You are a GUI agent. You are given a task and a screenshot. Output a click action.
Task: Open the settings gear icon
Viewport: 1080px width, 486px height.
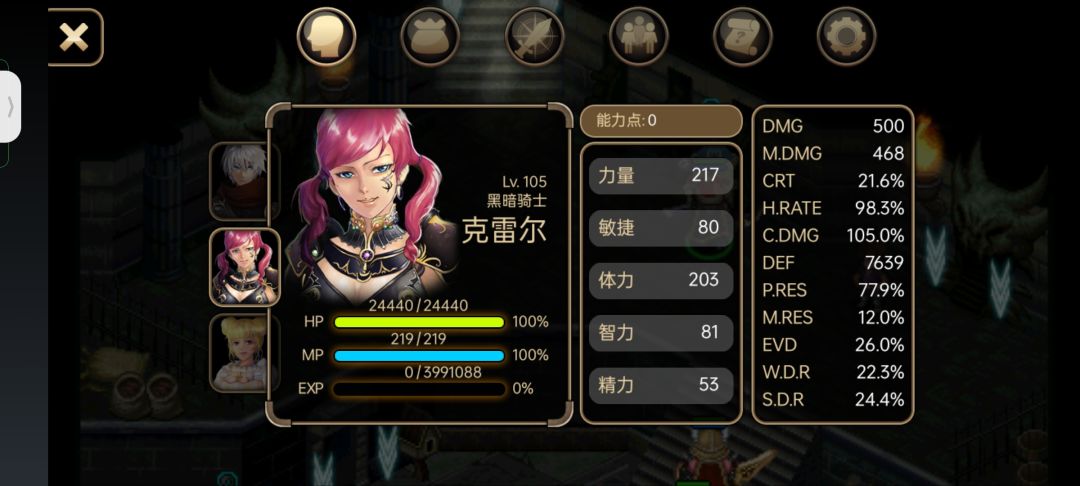tap(847, 36)
